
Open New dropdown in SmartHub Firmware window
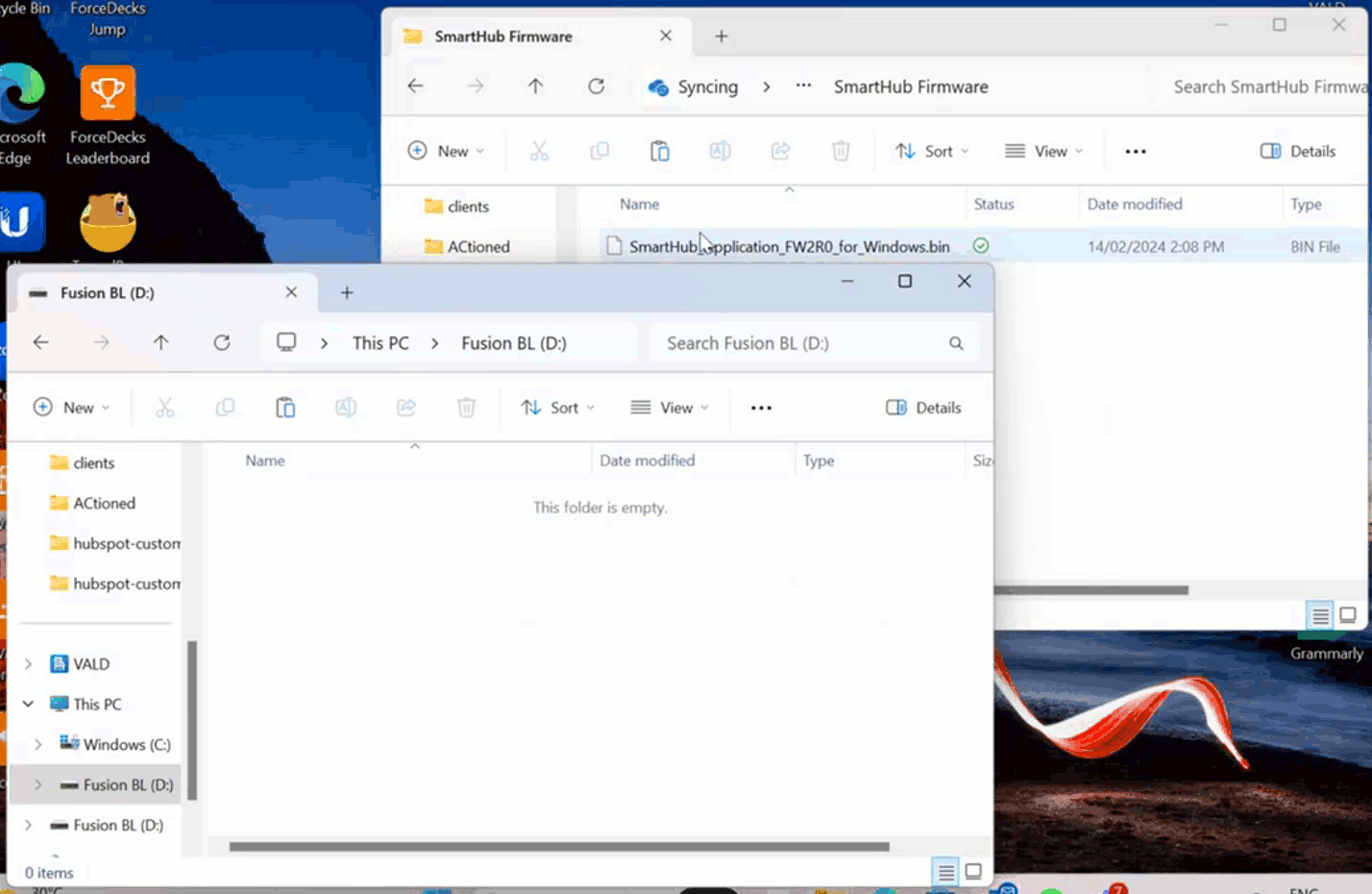point(447,151)
